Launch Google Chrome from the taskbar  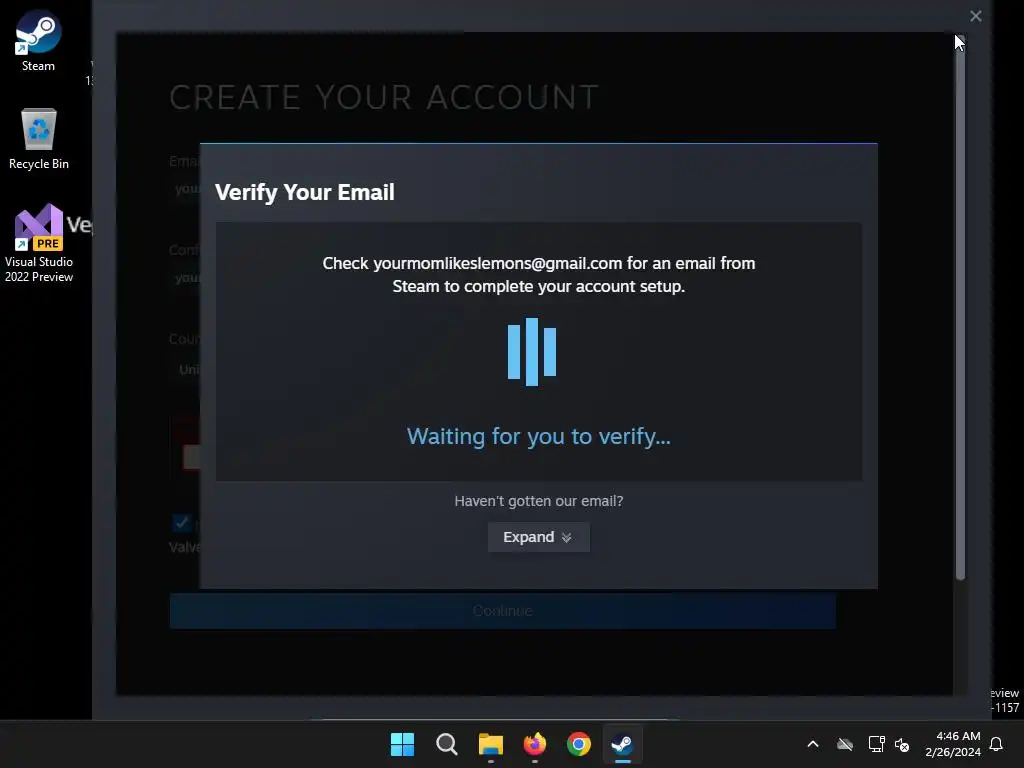pos(579,744)
